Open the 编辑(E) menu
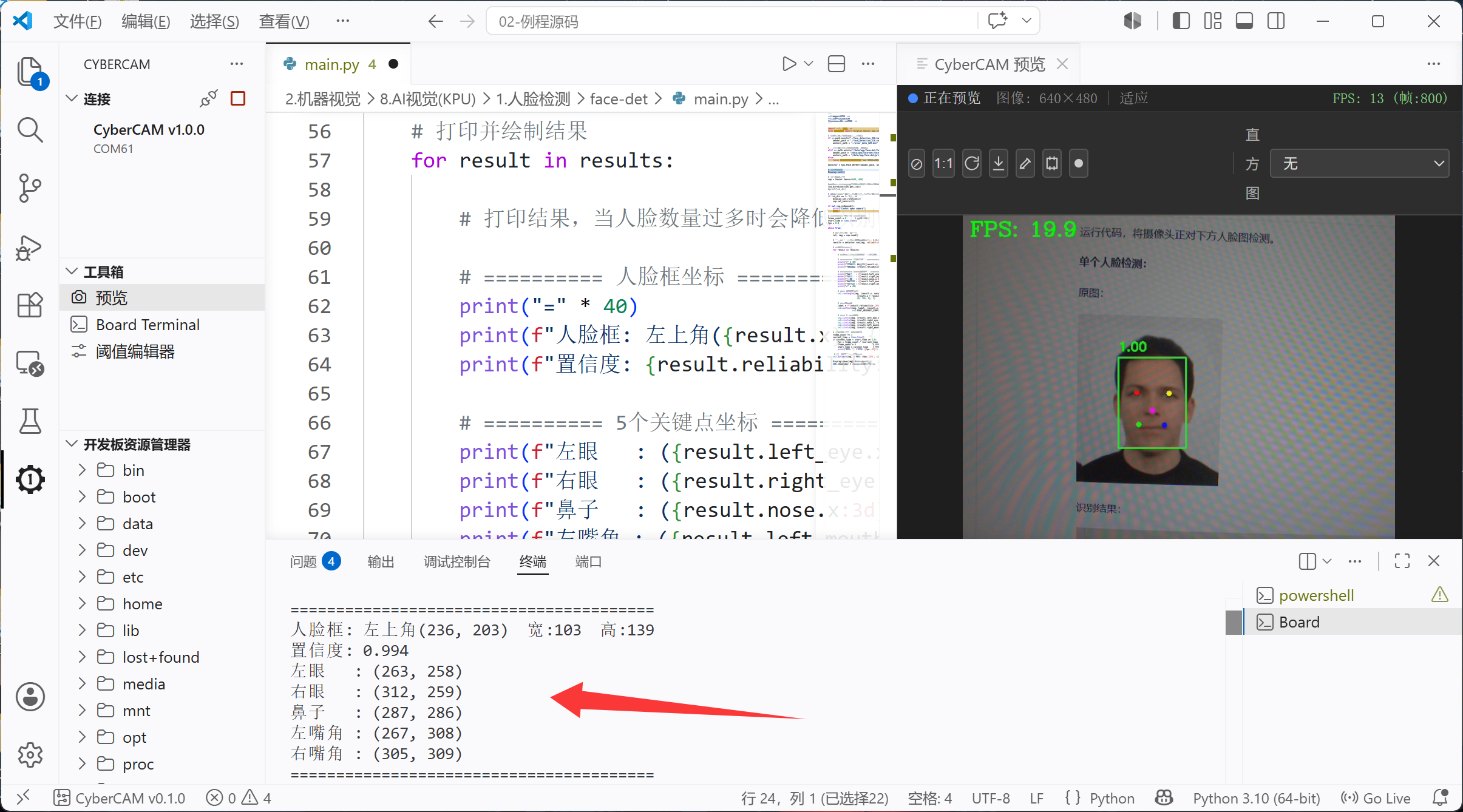This screenshot has width=1463, height=812. (146, 21)
